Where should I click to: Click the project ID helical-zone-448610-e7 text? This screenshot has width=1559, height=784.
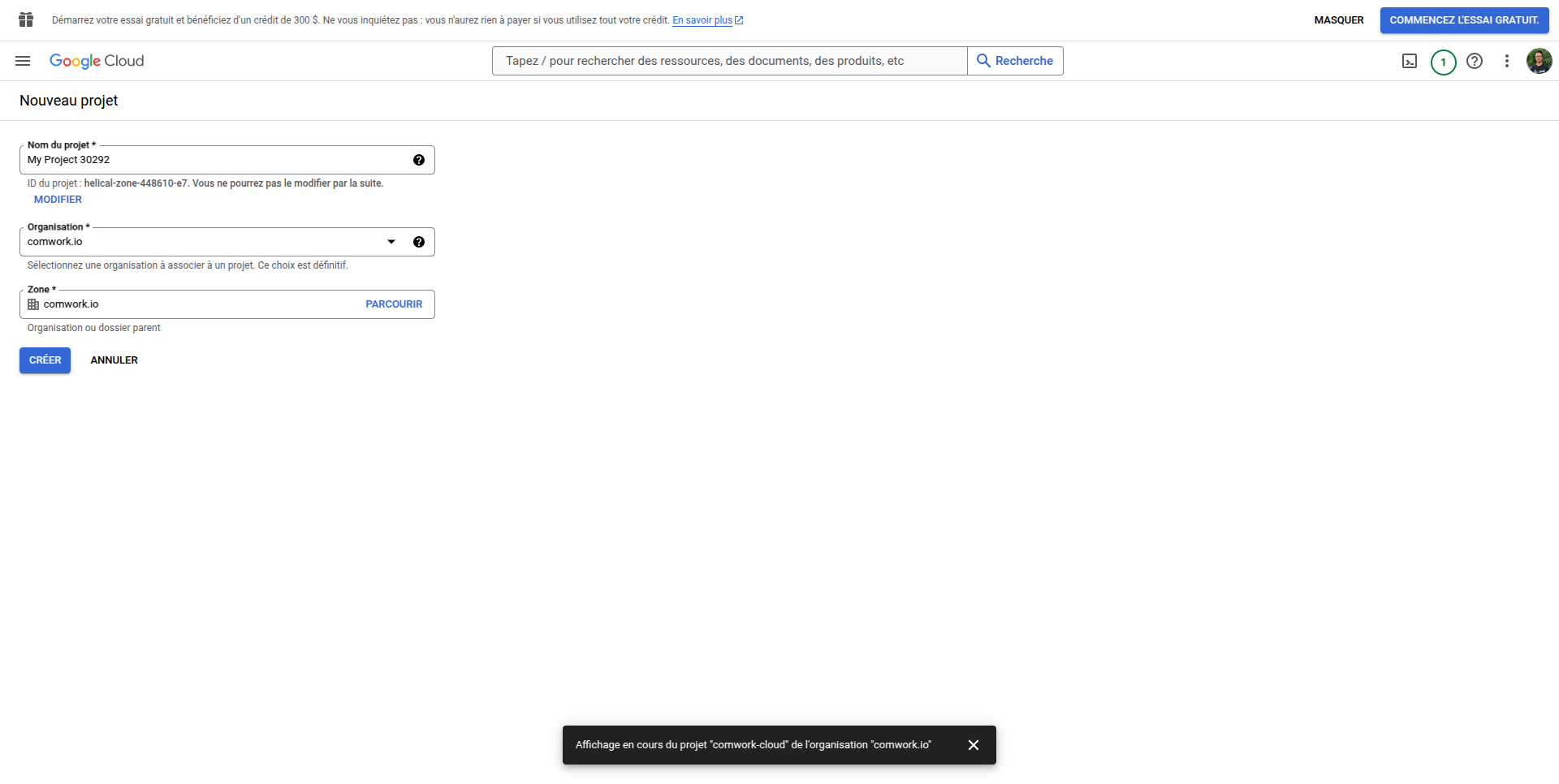coord(136,183)
